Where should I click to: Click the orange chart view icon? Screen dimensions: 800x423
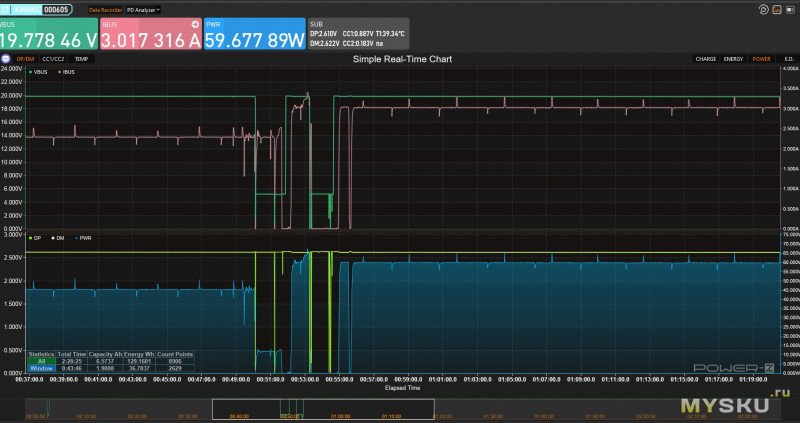pos(777,9)
